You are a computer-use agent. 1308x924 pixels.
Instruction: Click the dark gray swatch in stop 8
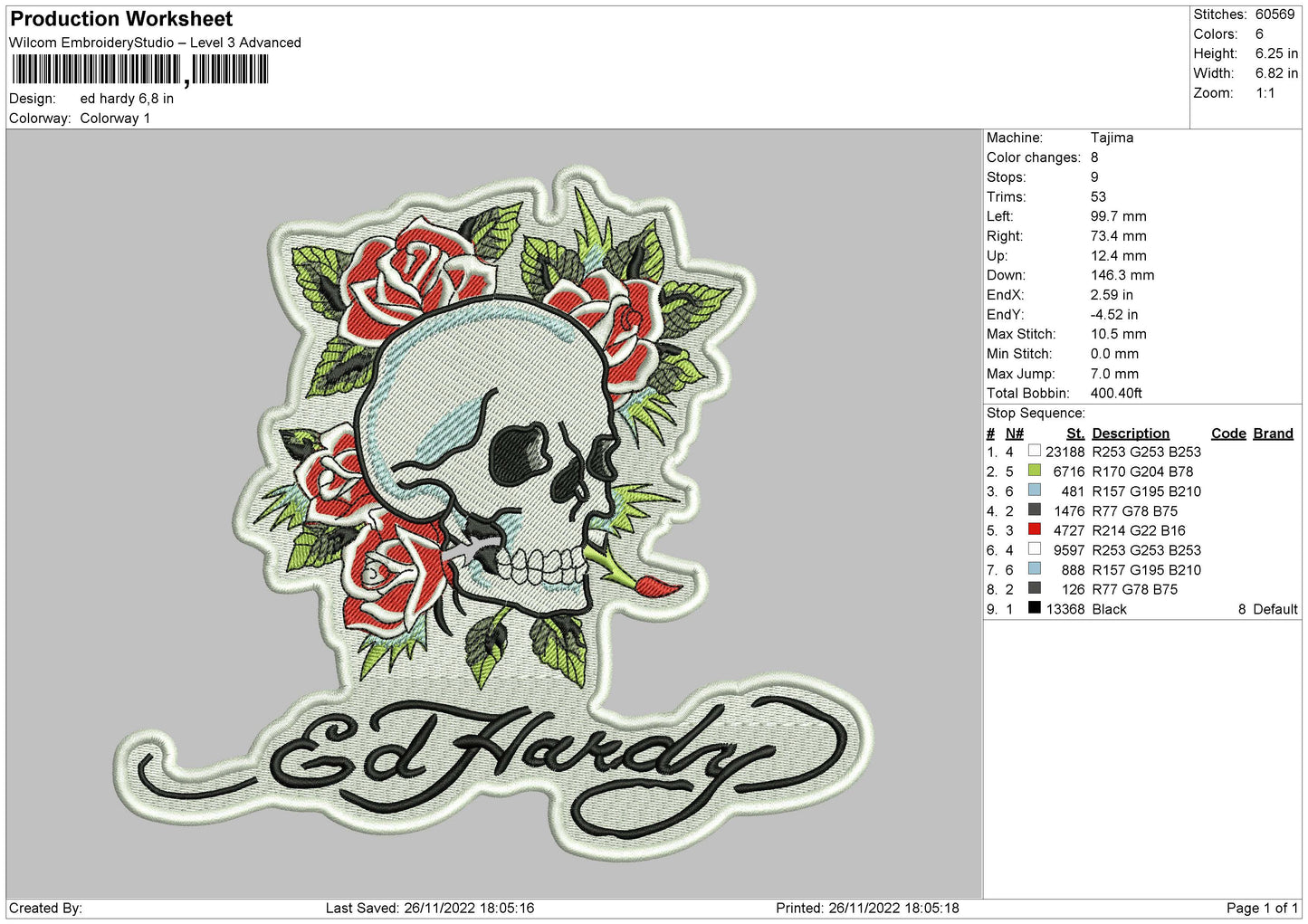tap(1034, 588)
